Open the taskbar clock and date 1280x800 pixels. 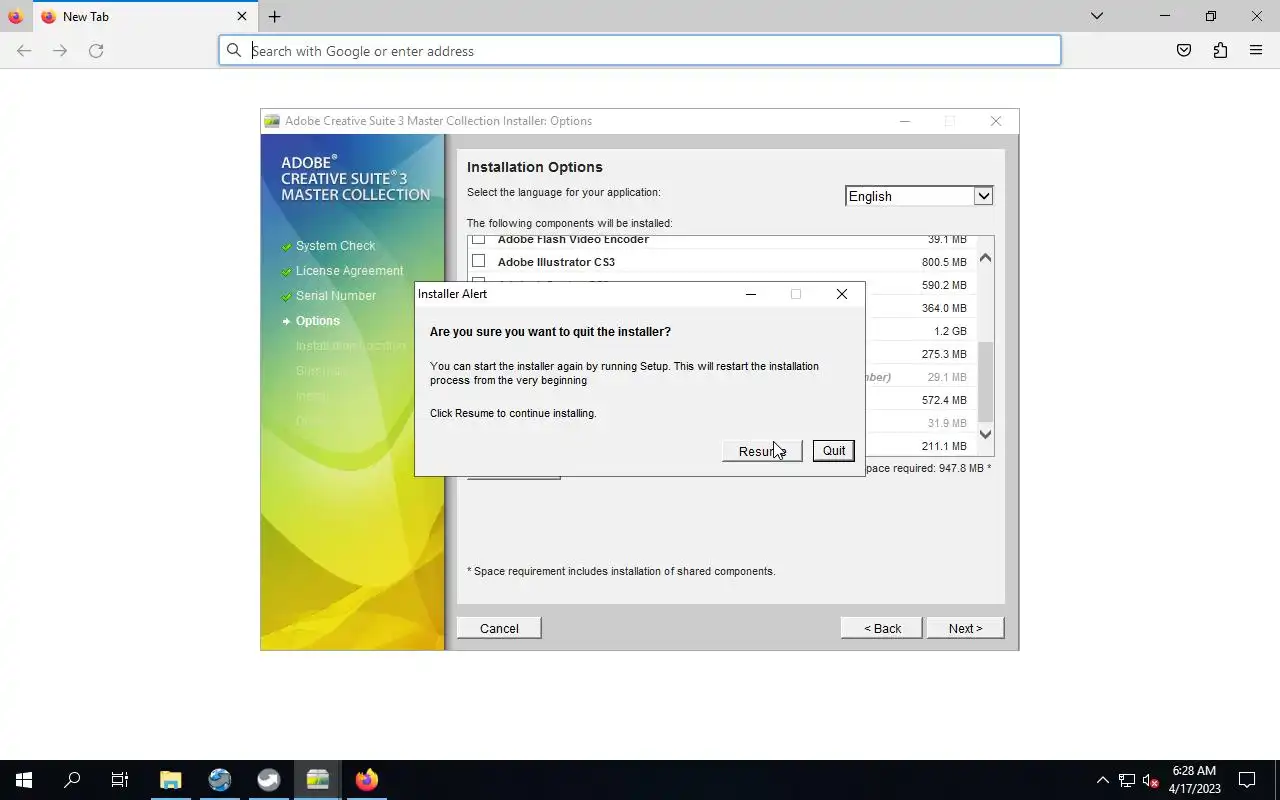1194,780
